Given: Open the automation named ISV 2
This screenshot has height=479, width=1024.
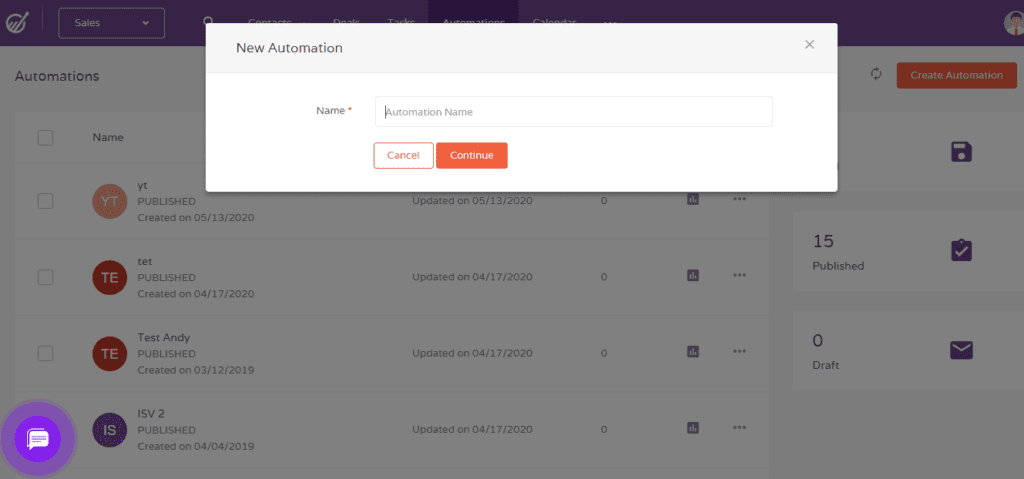Looking at the screenshot, I should tap(151, 414).
